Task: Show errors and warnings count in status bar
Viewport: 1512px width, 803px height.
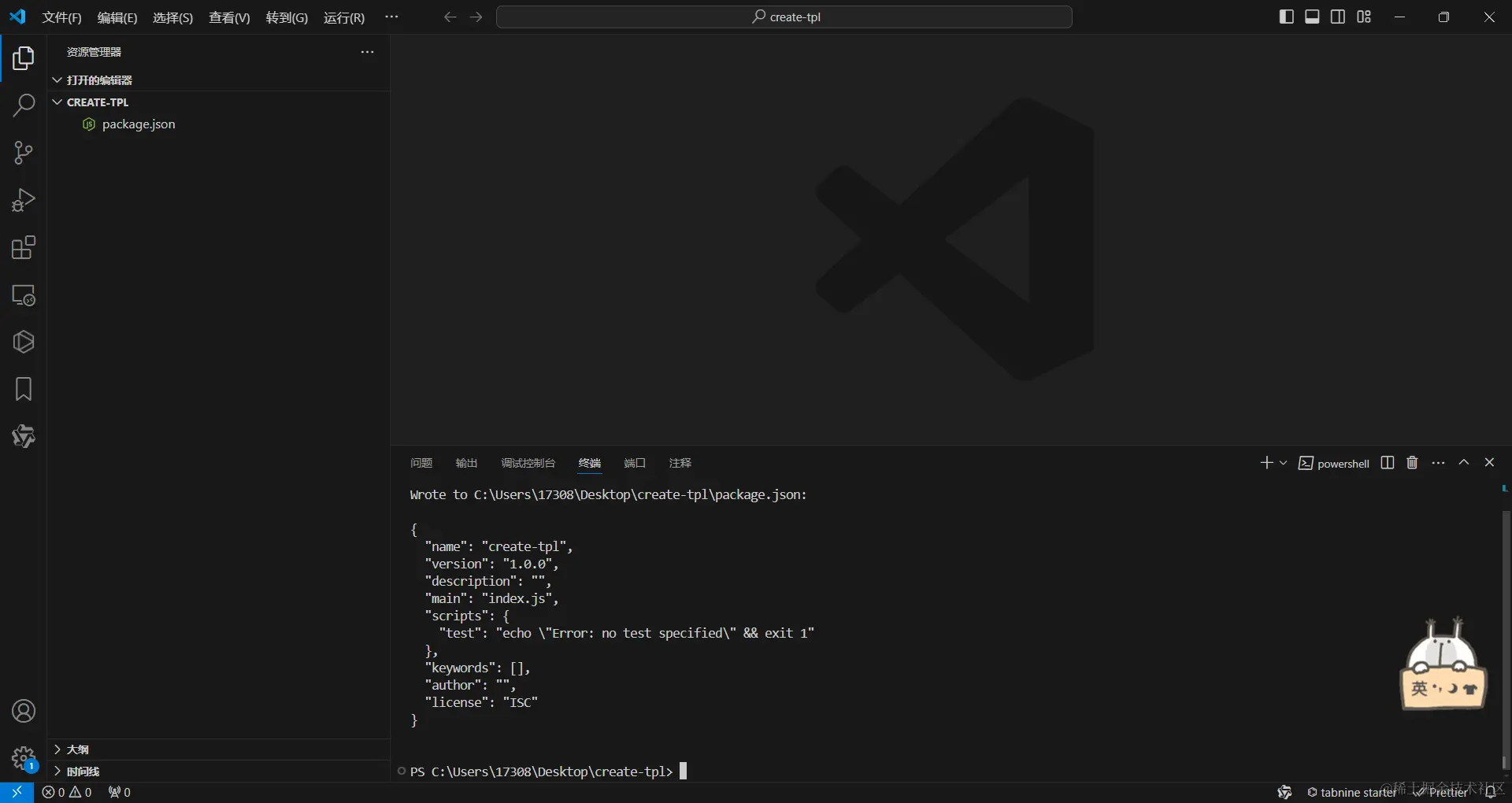Action: click(67, 792)
